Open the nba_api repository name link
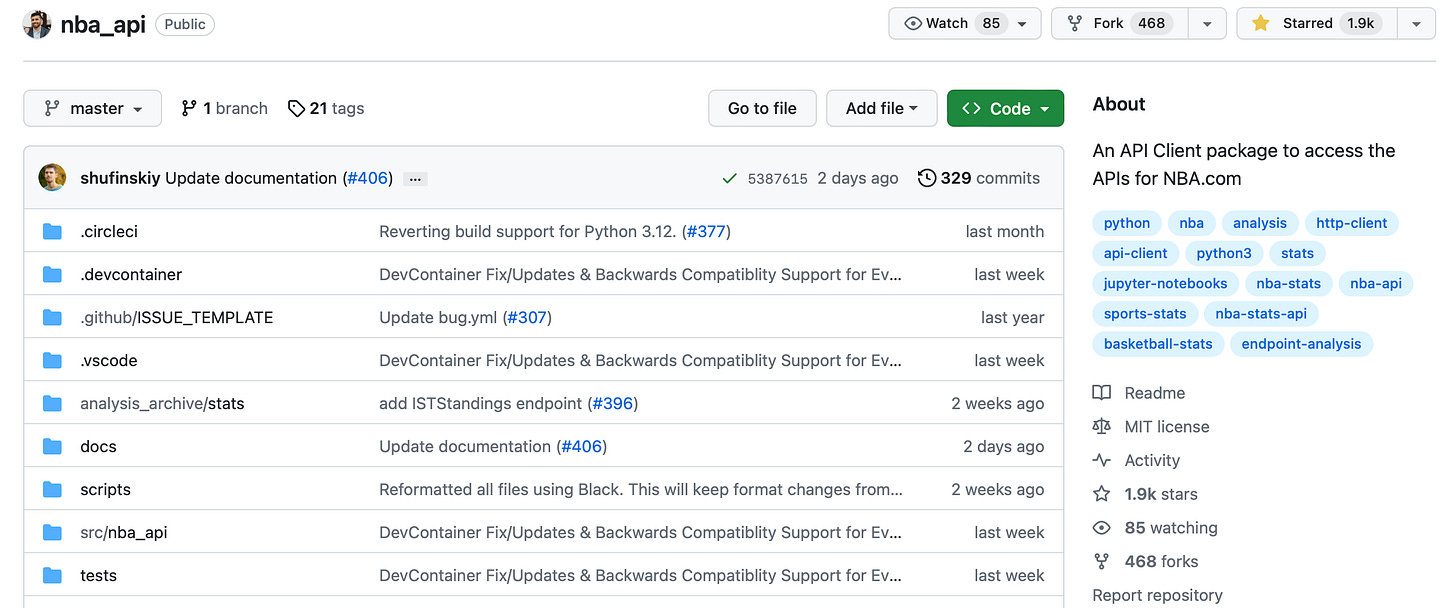 pyautogui.click(x=103, y=24)
